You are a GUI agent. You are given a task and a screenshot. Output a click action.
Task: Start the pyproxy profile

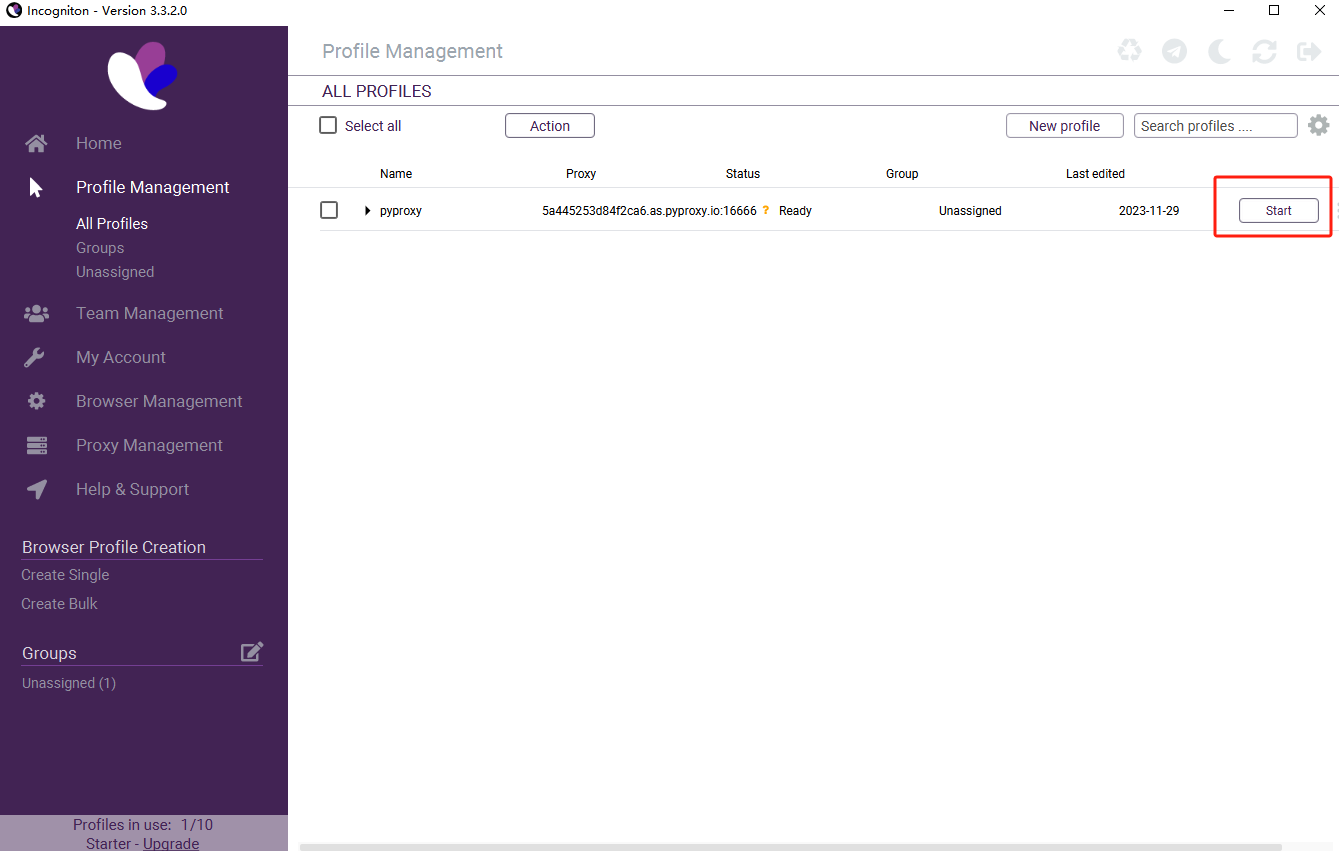tap(1278, 210)
